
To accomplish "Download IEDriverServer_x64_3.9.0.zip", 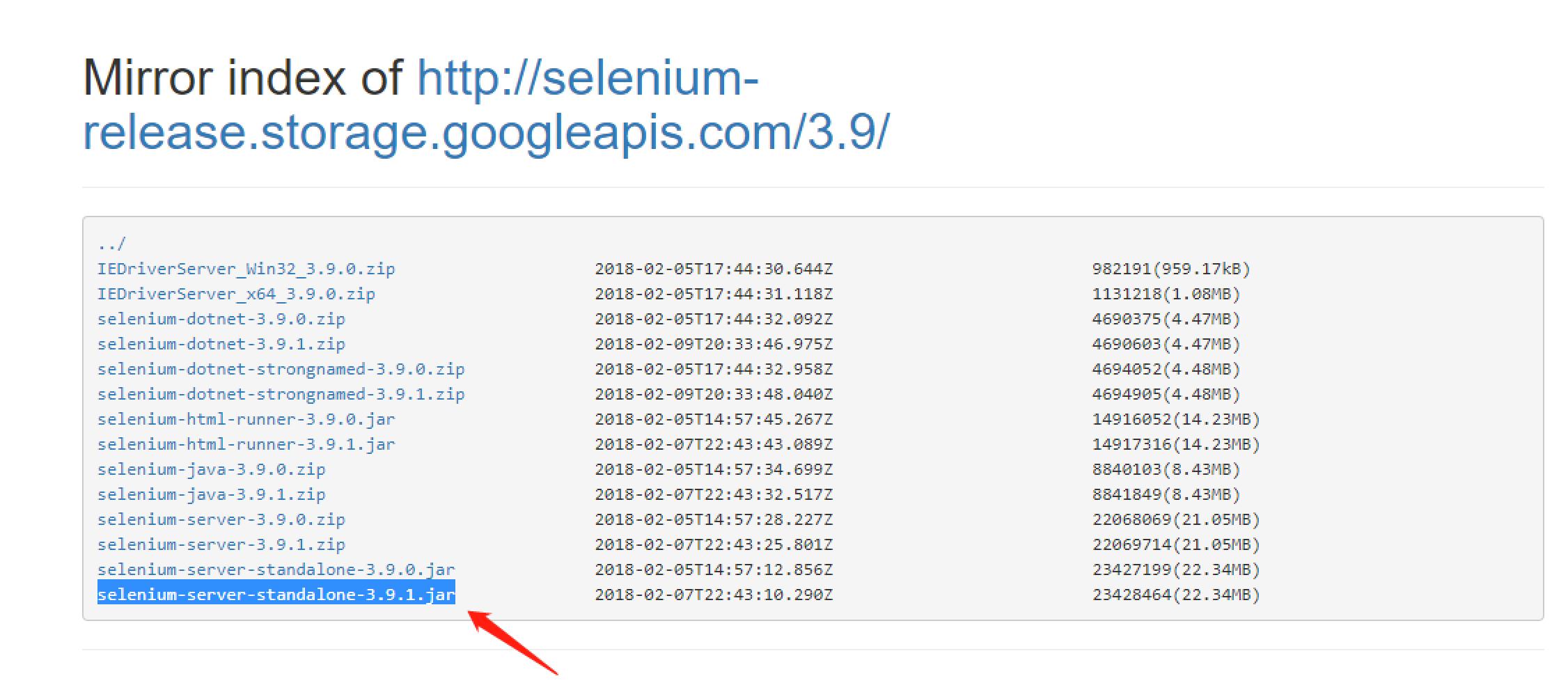I will coord(236,294).
